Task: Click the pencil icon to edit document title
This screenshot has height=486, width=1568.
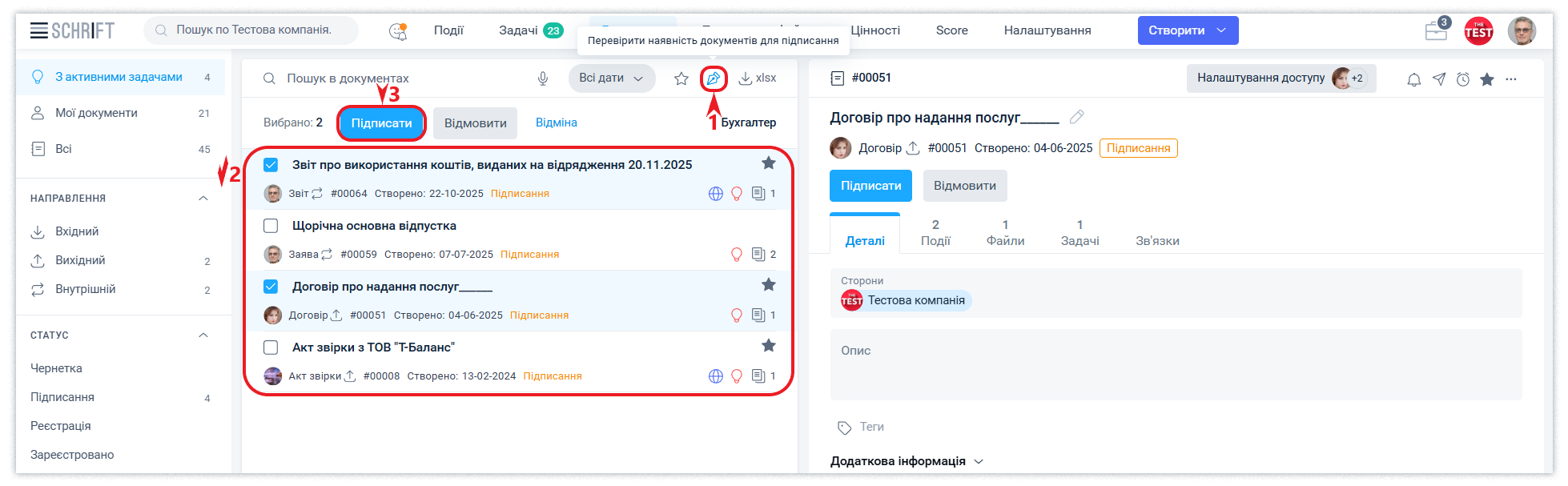Action: point(1077,117)
